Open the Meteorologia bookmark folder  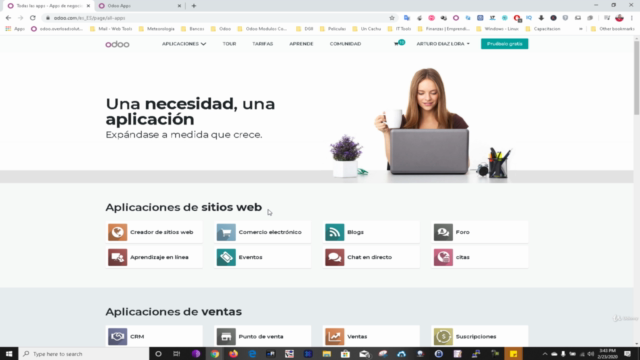[x=157, y=29]
